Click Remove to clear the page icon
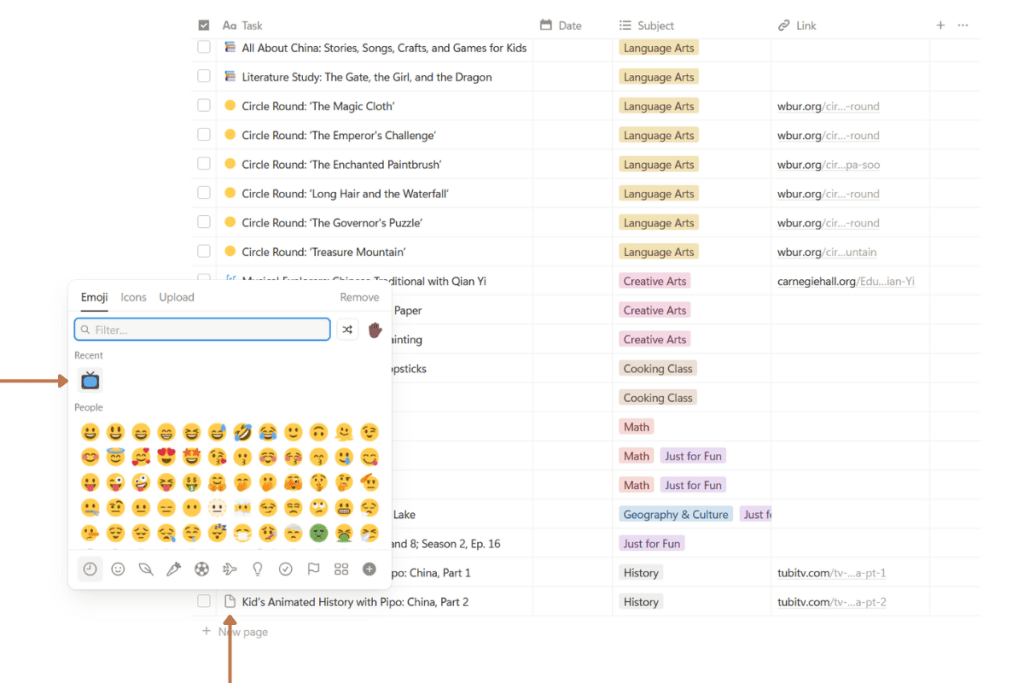Image resolution: width=1024 pixels, height=683 pixels. [359, 297]
